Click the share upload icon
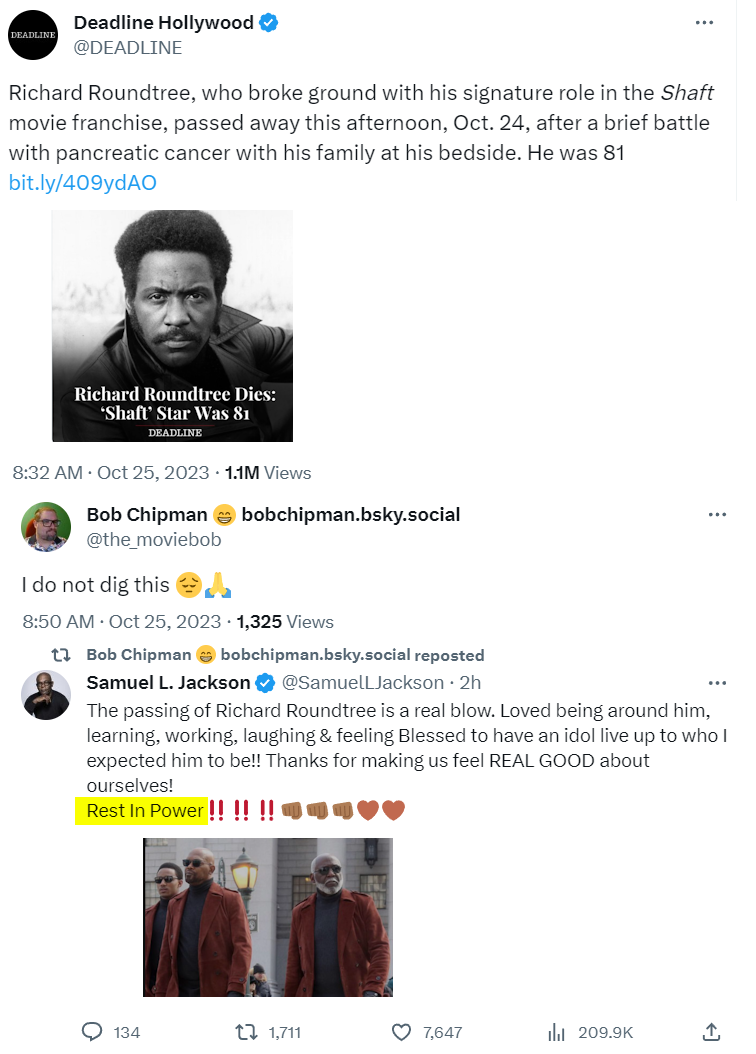Image resolution: width=756 pixels, height=1054 pixels. [x=712, y=1031]
